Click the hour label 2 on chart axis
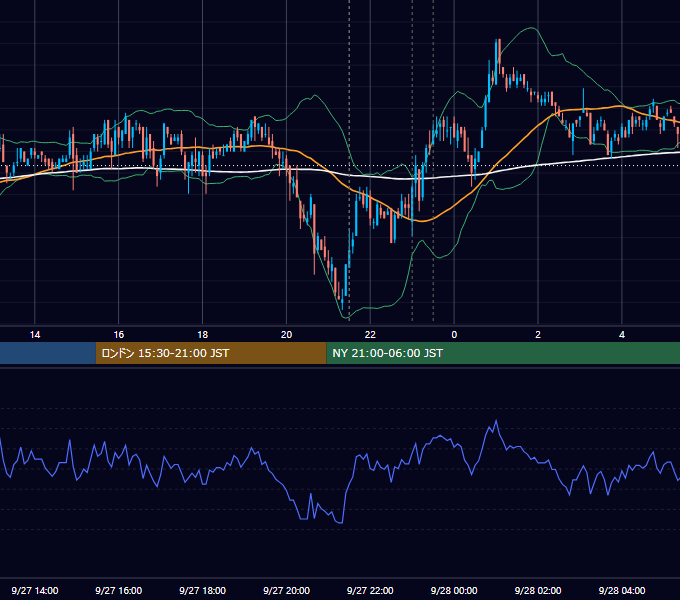 (538, 335)
